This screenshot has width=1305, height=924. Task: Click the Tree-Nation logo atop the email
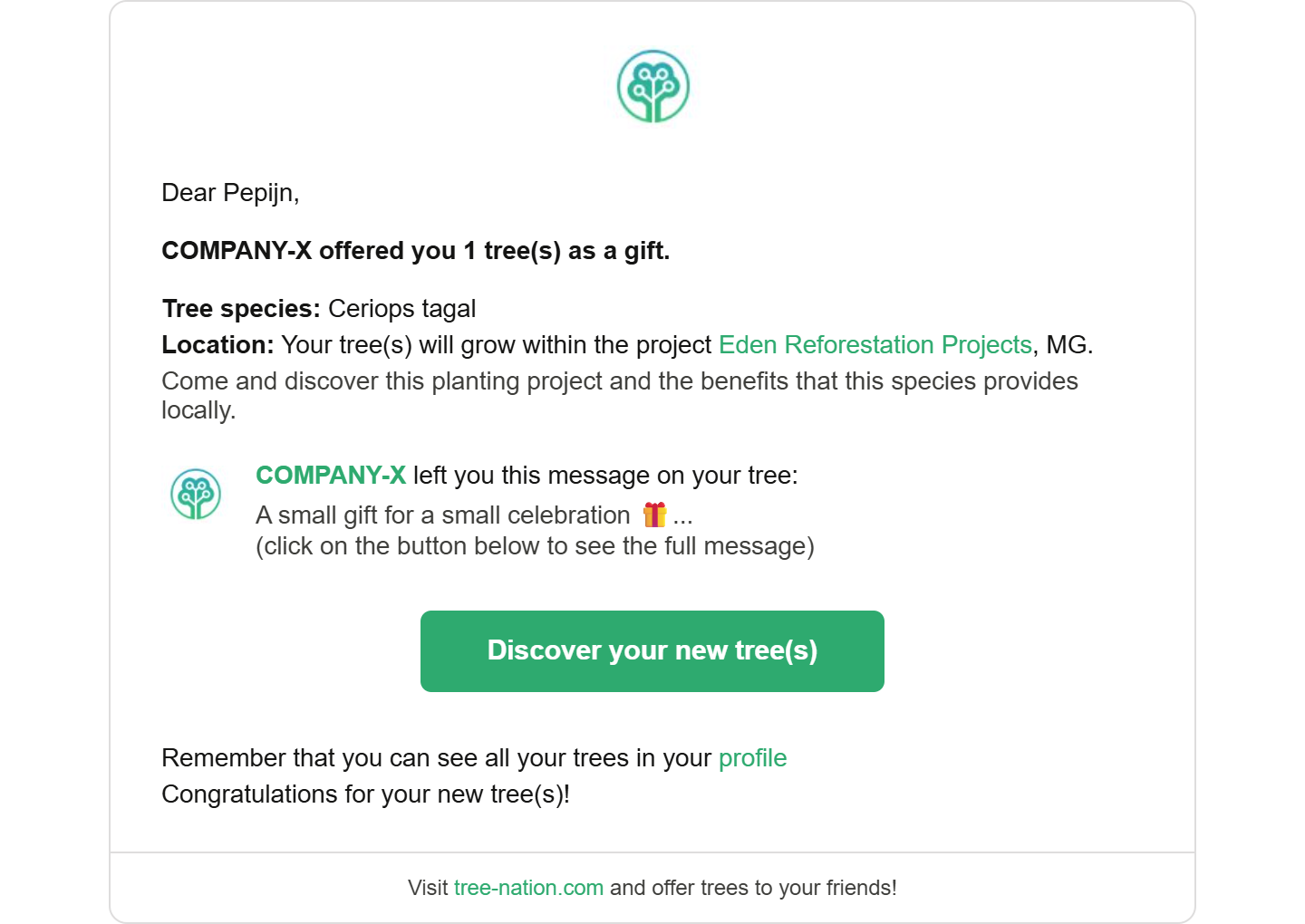pos(653,86)
